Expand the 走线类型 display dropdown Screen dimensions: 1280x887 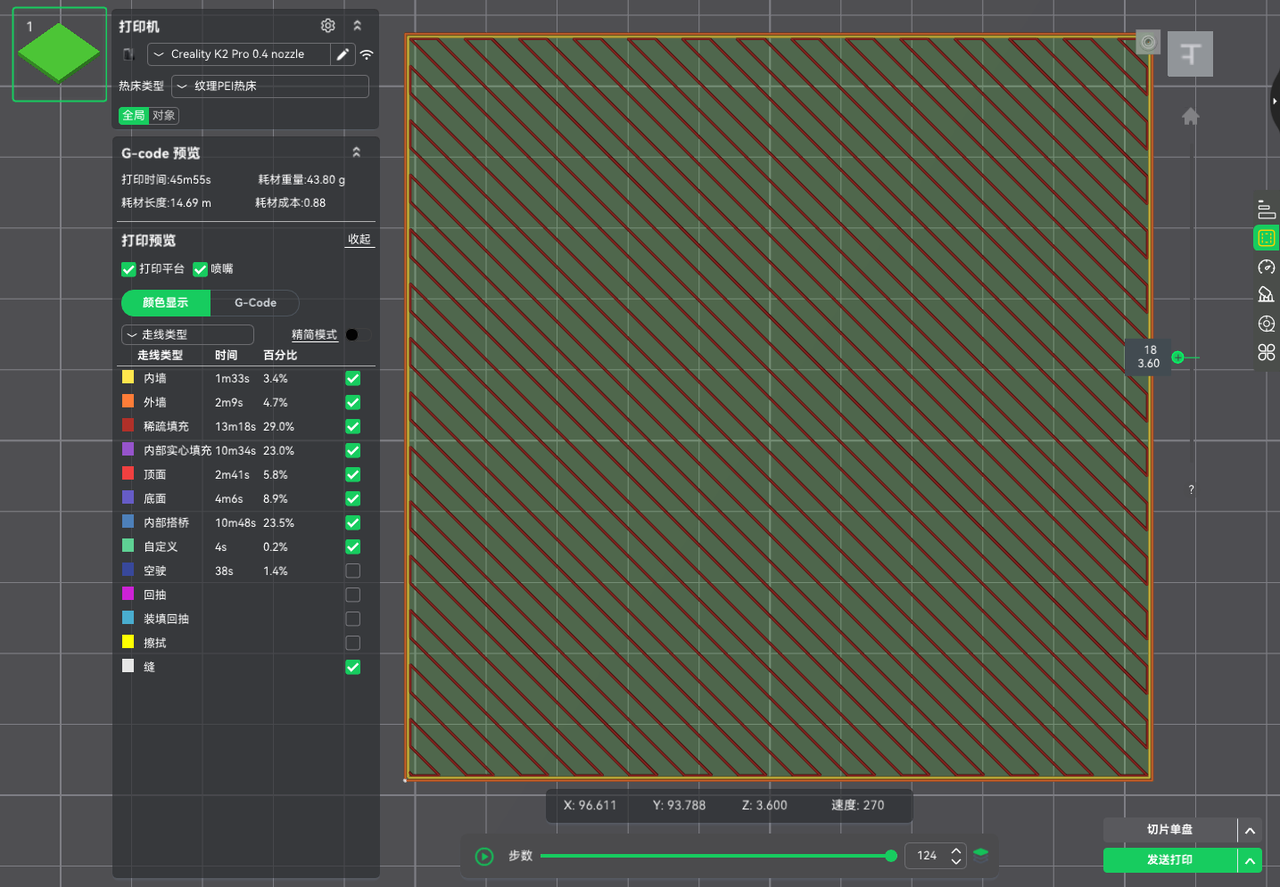pos(187,334)
